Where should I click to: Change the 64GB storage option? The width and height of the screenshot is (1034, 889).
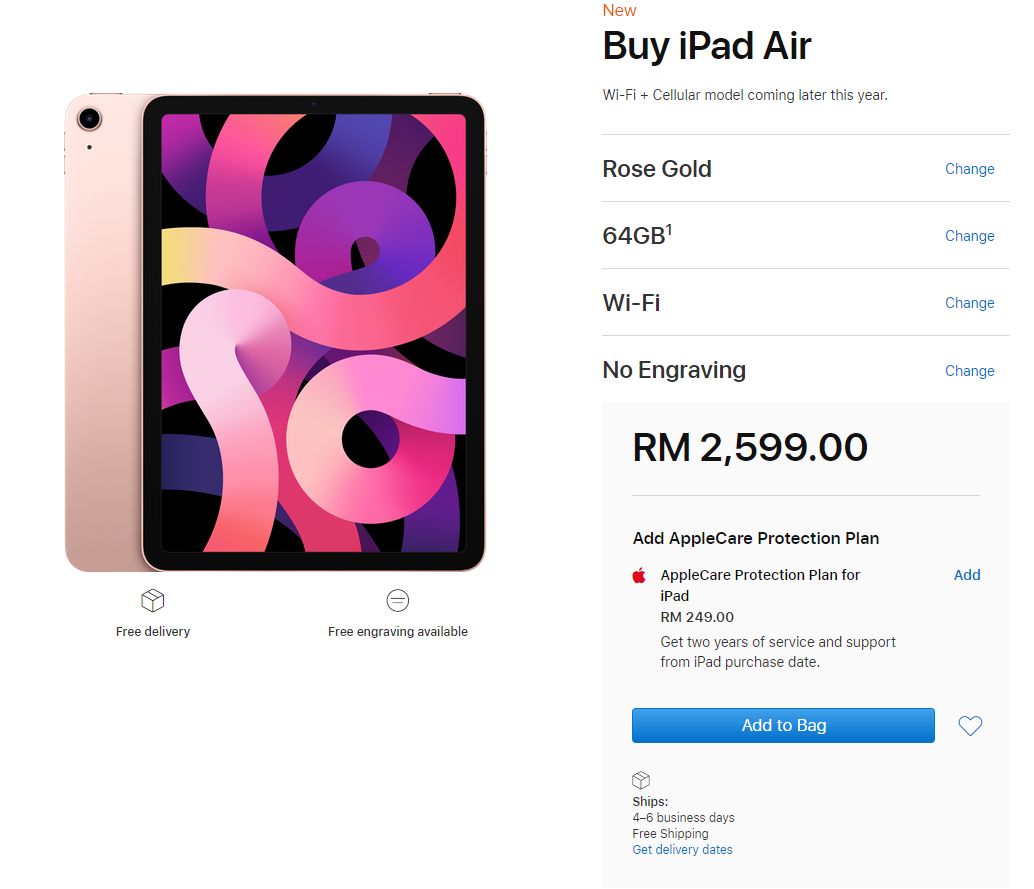pyautogui.click(x=969, y=236)
